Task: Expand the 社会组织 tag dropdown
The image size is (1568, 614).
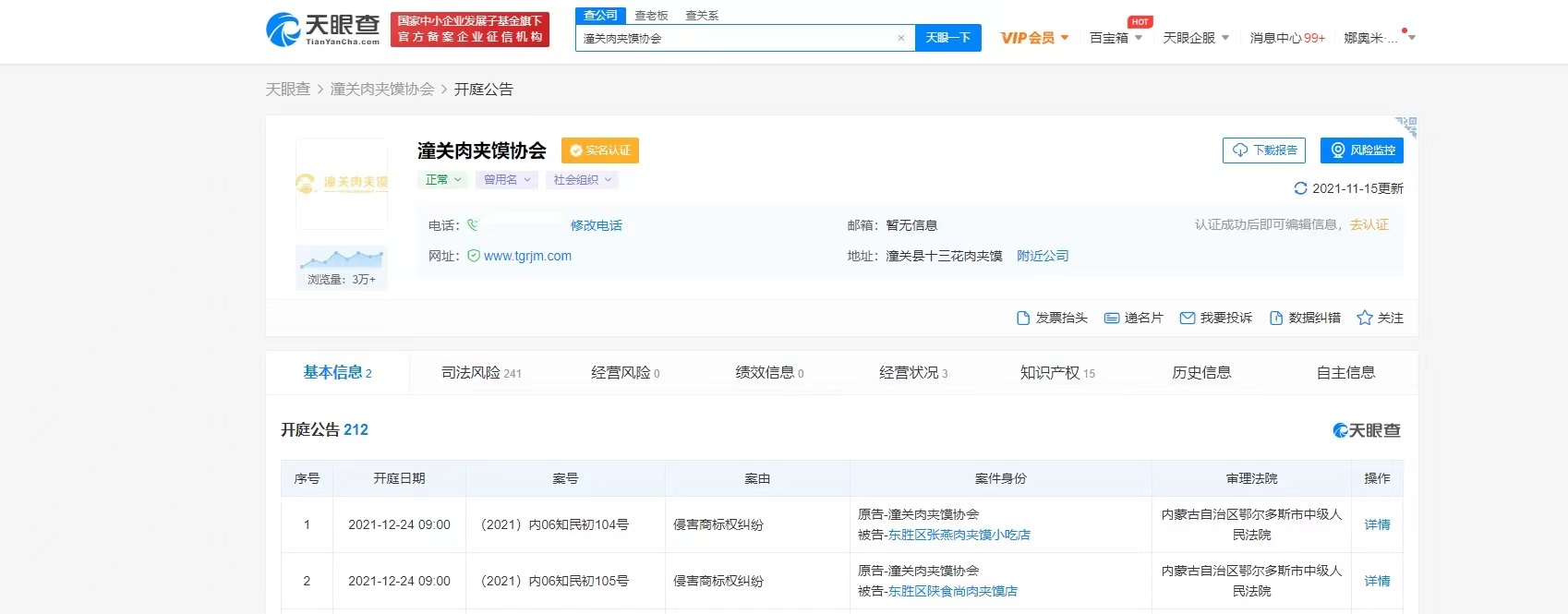Action: (582, 180)
